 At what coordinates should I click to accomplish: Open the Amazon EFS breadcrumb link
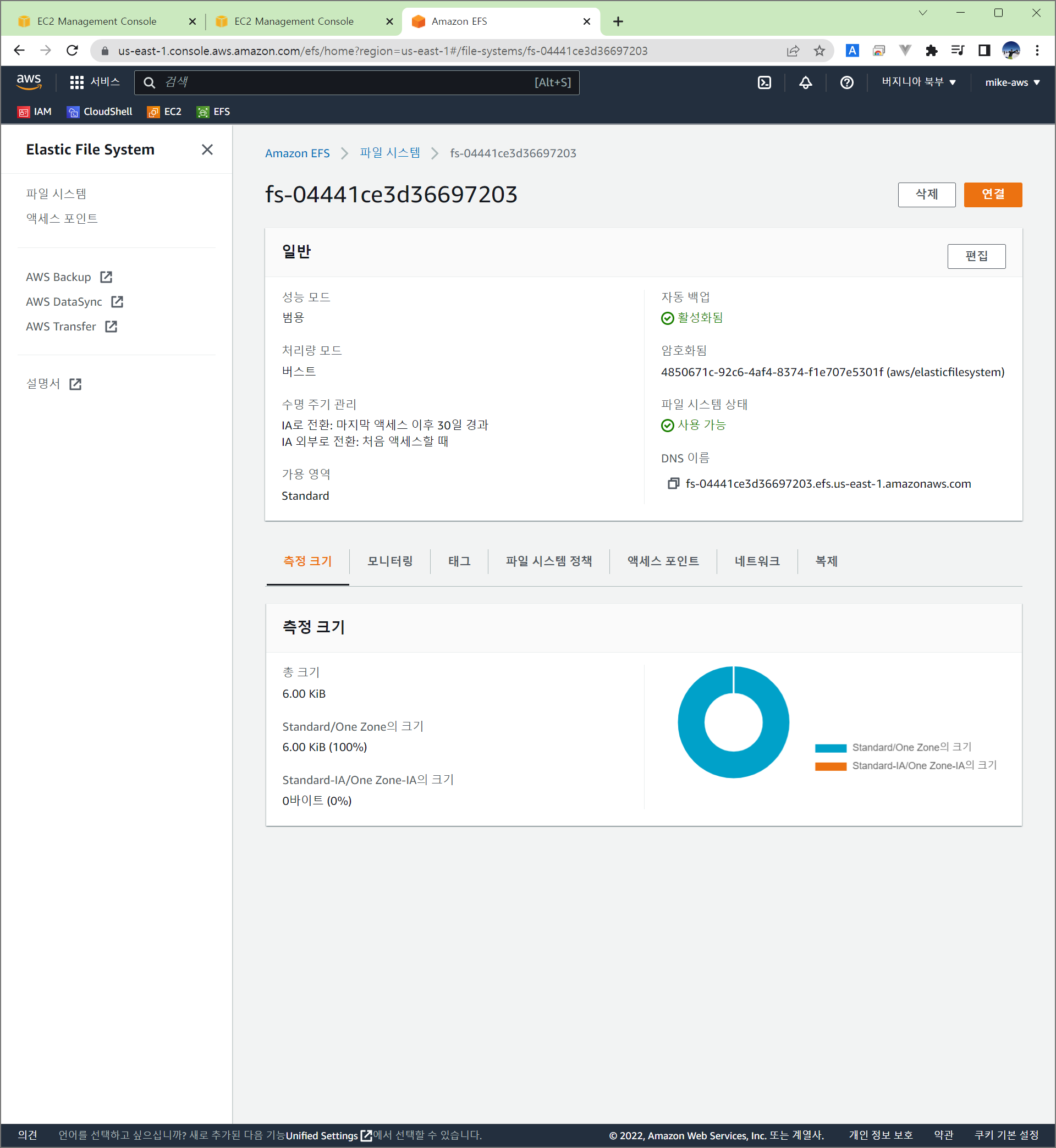tap(297, 153)
